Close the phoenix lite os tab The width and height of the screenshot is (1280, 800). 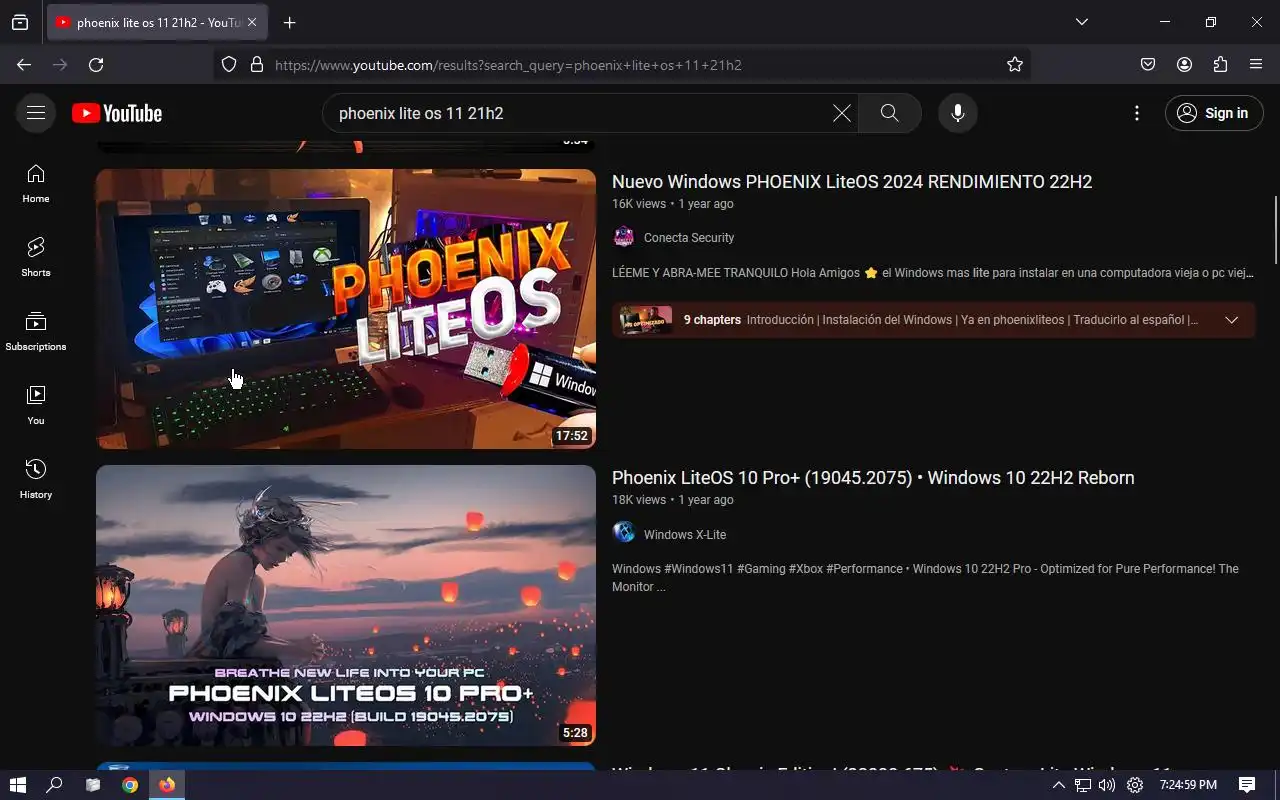[252, 22]
